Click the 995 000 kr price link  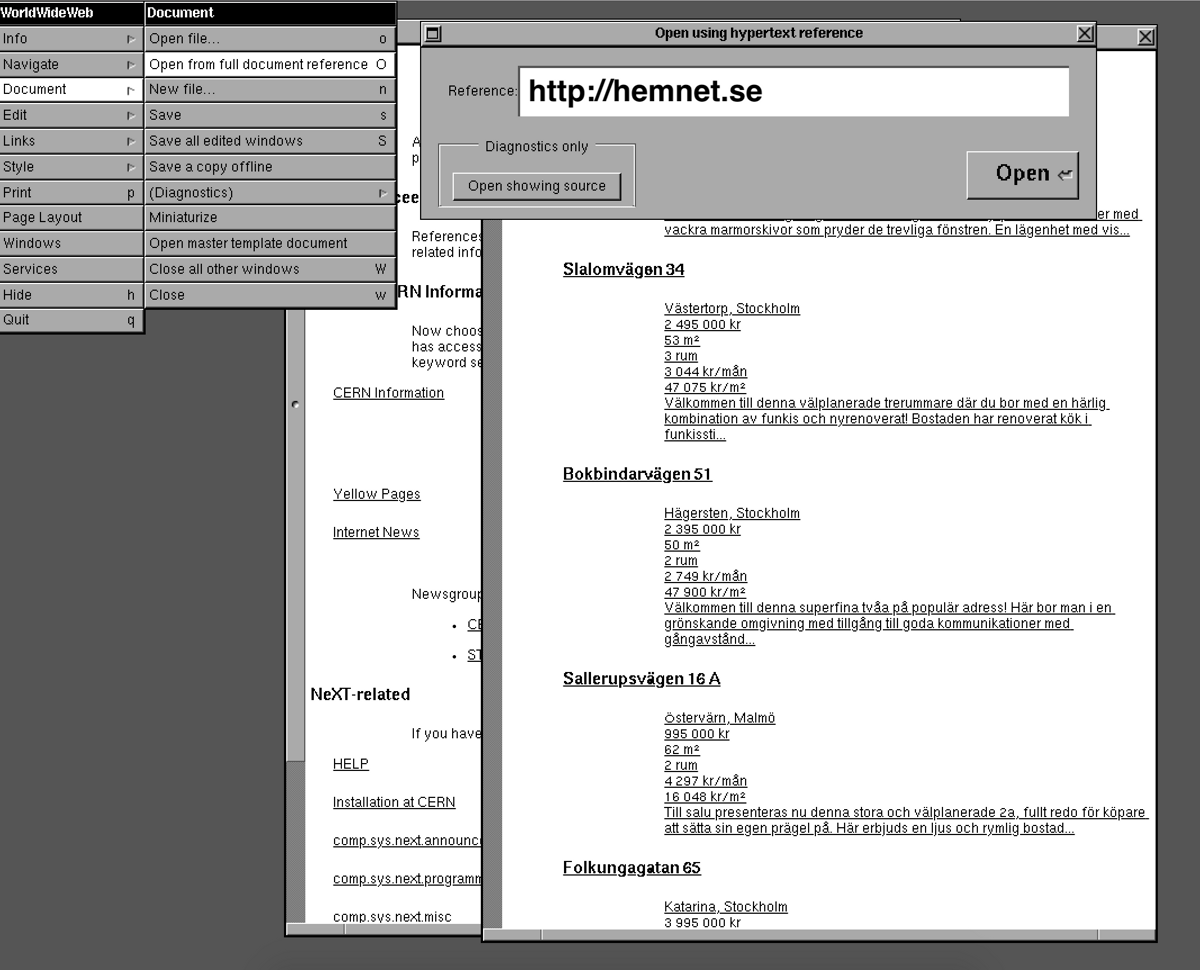pos(696,734)
